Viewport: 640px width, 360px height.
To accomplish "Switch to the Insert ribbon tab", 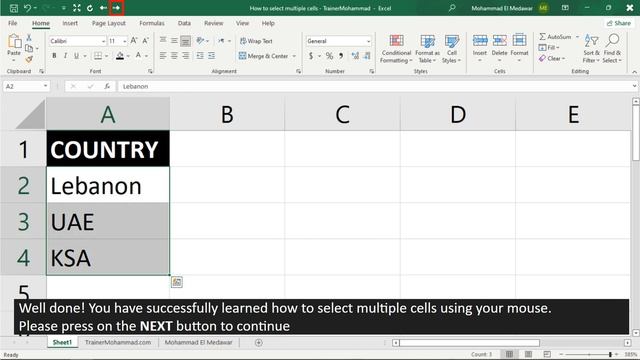I will 70,23.
